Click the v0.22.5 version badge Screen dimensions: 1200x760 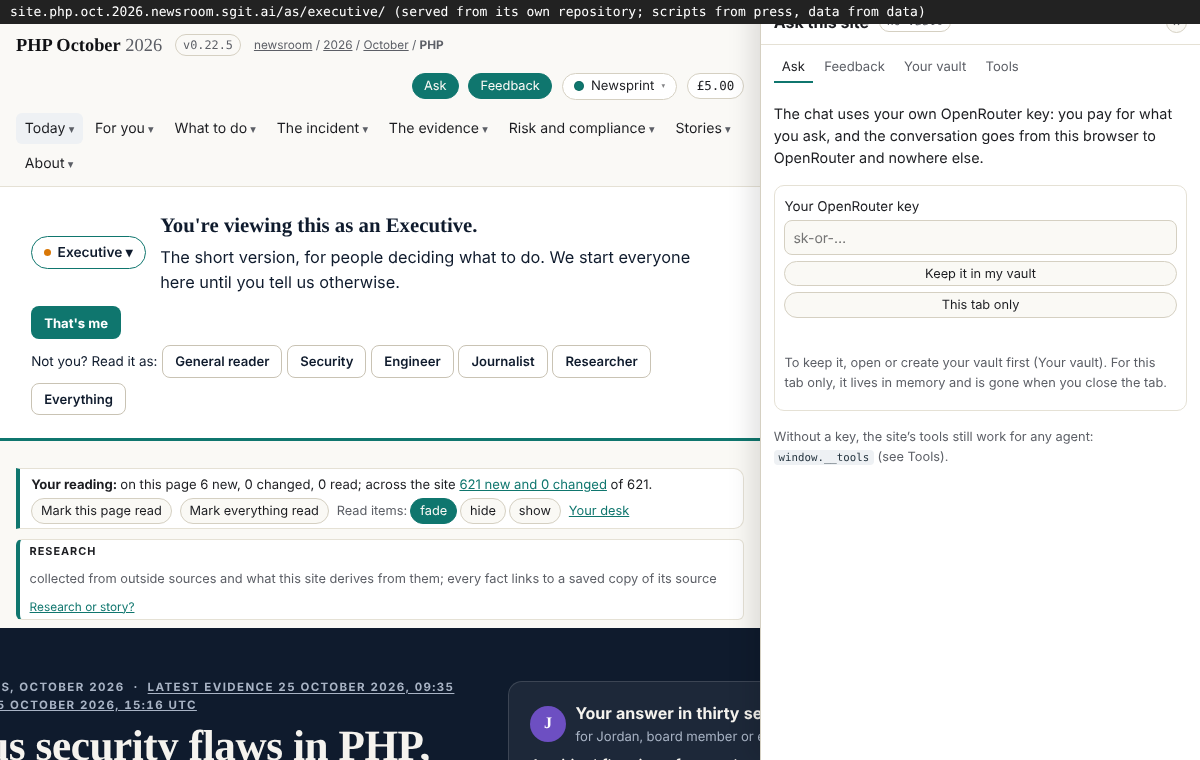pos(208,45)
